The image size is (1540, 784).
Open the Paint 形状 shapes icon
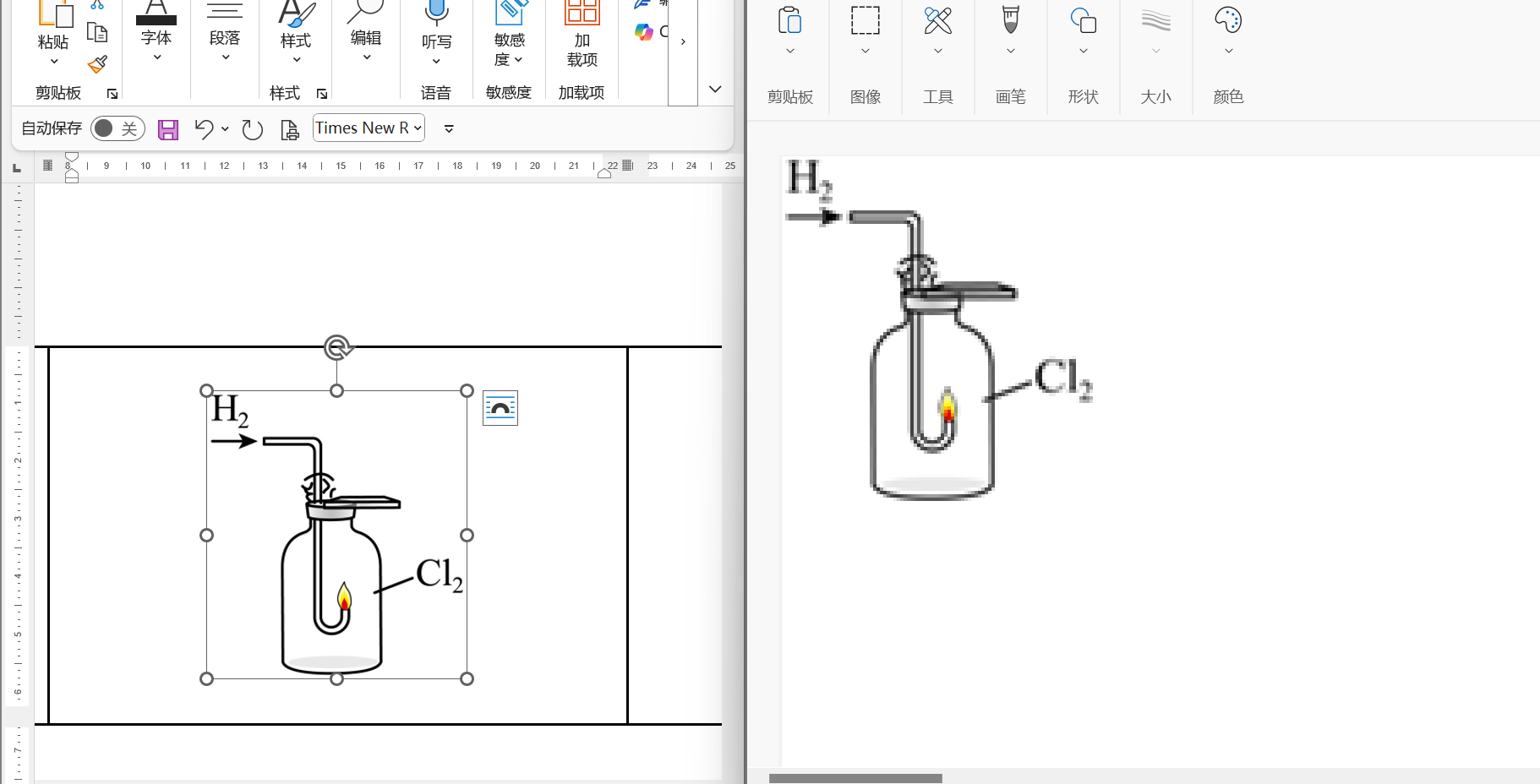pos(1084,20)
